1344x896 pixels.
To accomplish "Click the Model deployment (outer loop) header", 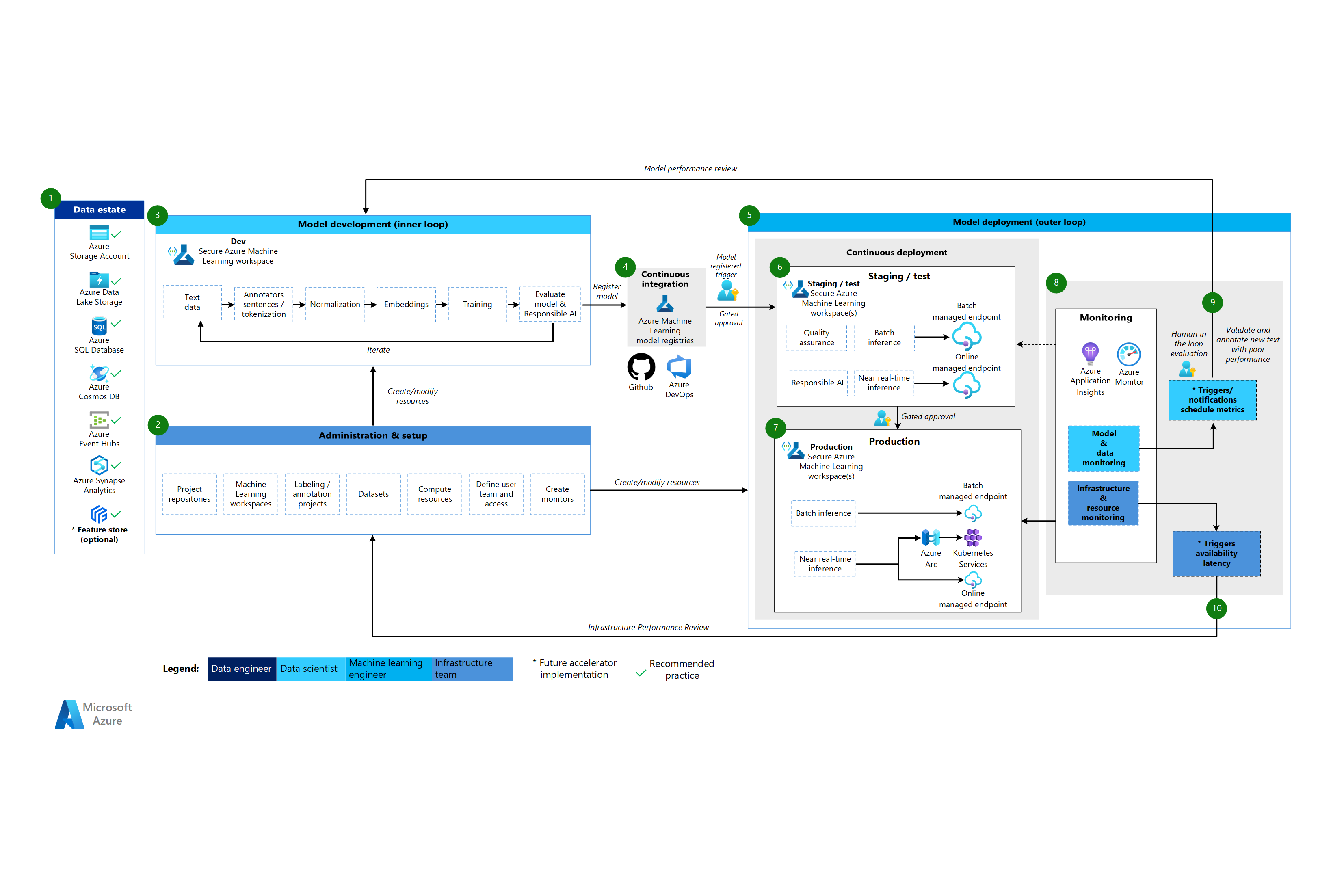I will [1019, 222].
